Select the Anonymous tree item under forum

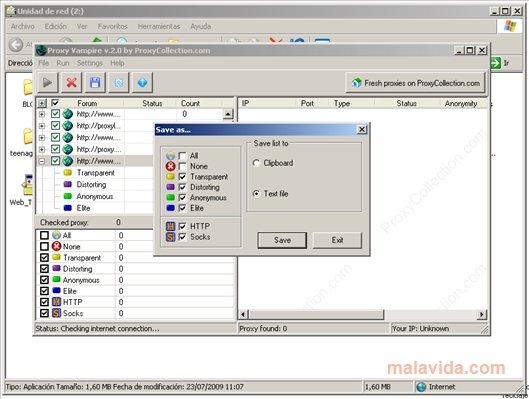(95, 197)
